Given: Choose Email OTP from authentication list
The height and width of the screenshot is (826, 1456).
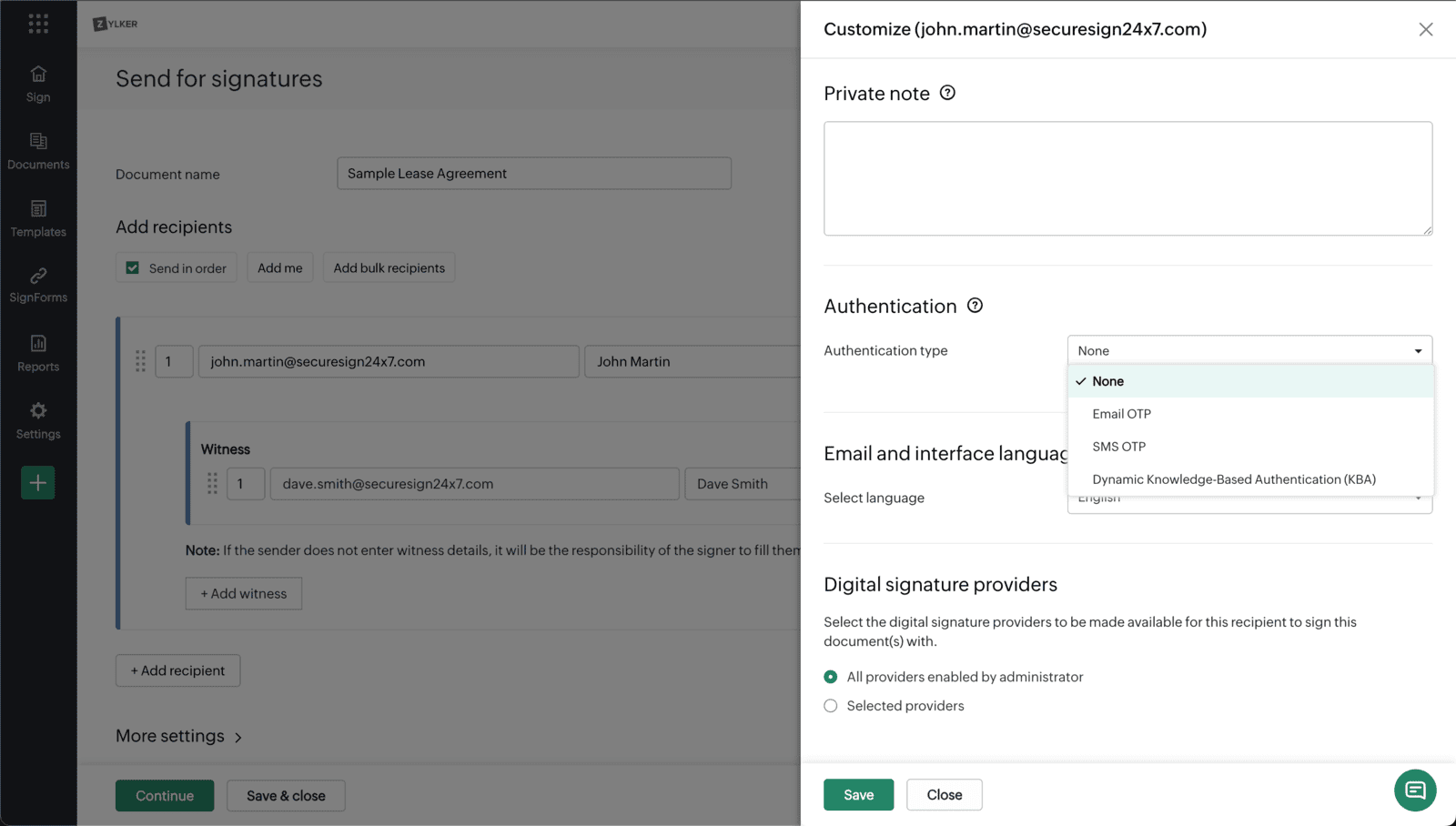Looking at the screenshot, I should [x=1121, y=414].
